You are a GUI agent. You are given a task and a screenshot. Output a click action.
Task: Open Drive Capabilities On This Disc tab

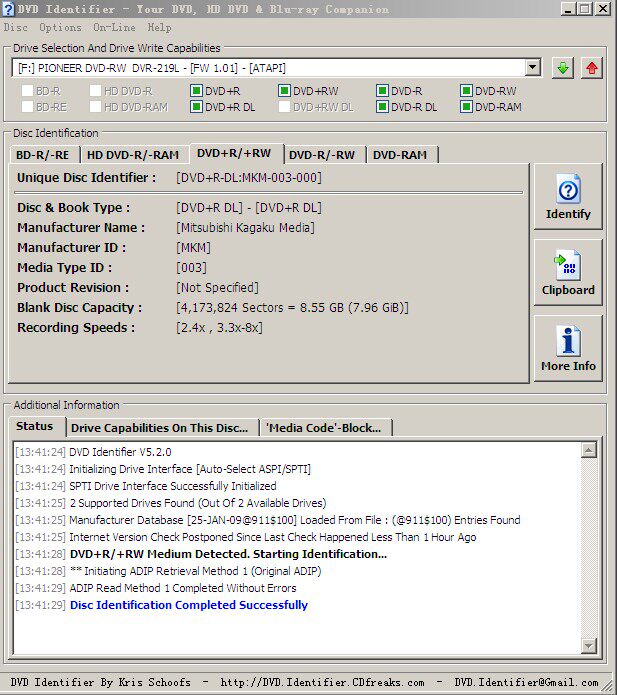coord(160,428)
